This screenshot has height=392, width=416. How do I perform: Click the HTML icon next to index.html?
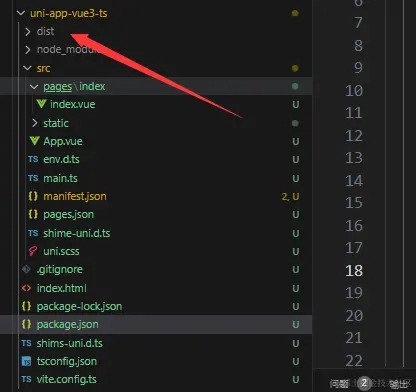pos(26,288)
